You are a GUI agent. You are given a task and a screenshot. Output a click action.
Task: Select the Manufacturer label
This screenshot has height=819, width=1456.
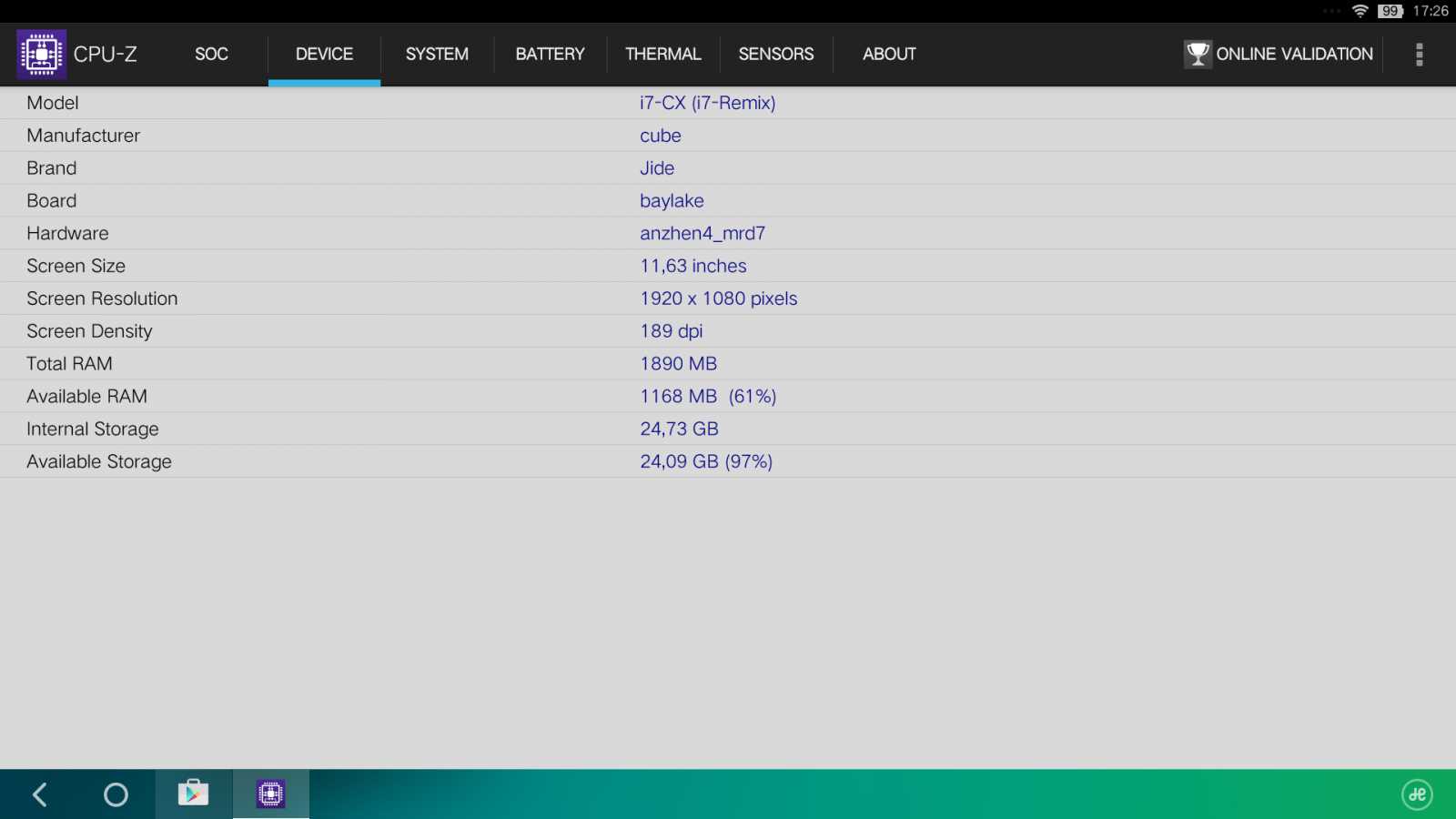(x=83, y=136)
